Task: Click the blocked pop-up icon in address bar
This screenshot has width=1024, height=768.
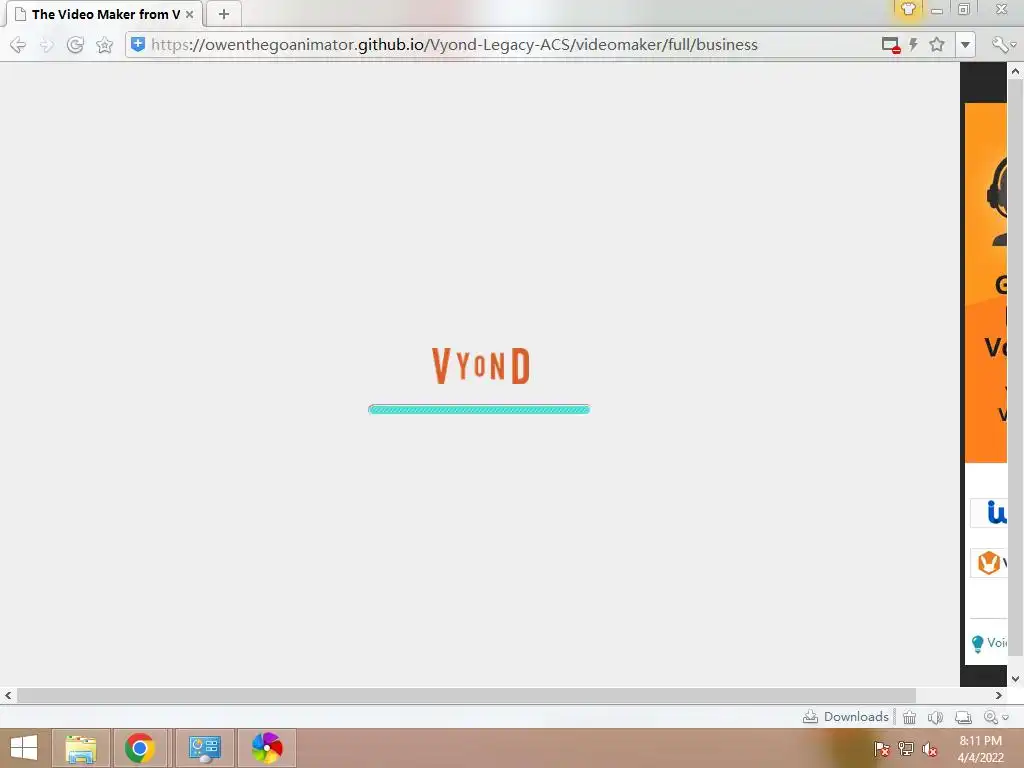Action: pos(891,45)
